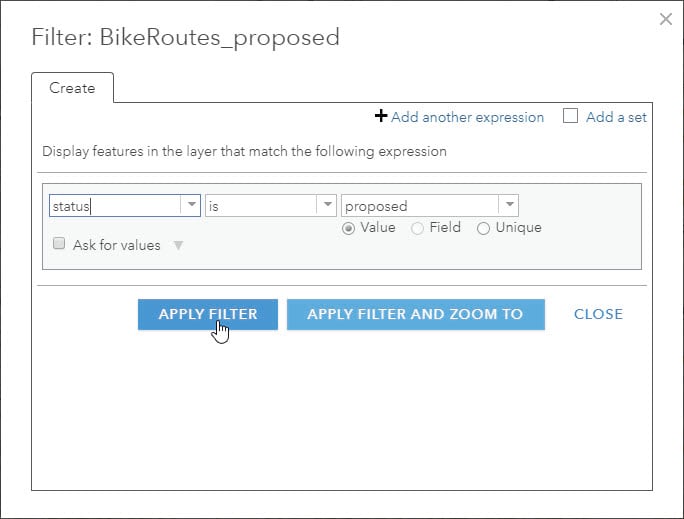
Task: Select the Value radio button
Action: [348, 228]
